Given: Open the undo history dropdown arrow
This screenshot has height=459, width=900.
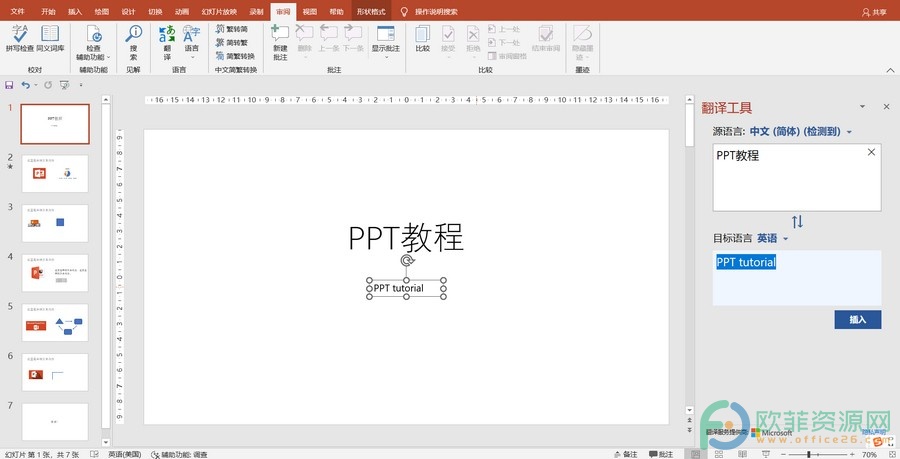Looking at the screenshot, I should (x=36, y=85).
